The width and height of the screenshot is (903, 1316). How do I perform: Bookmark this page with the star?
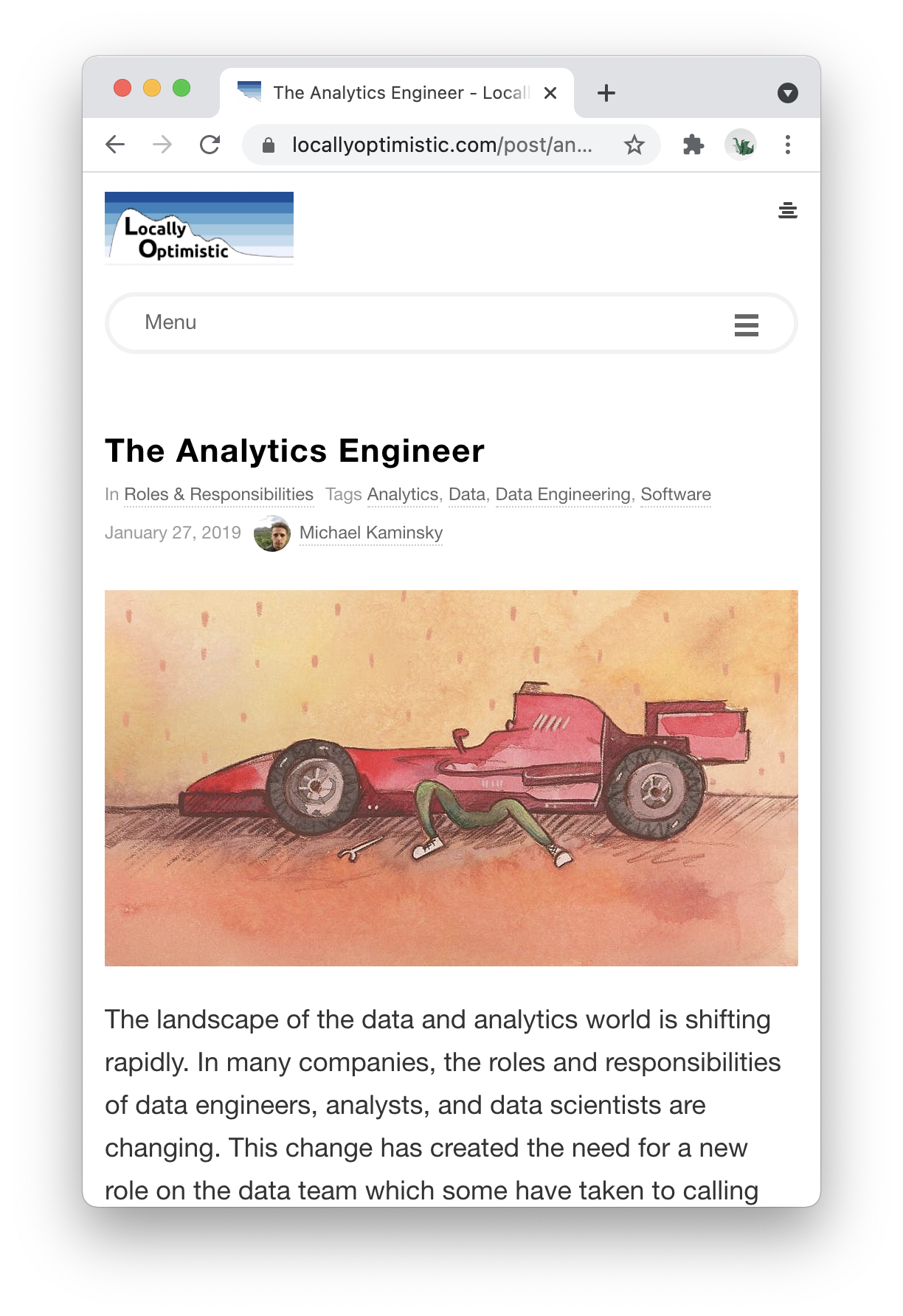(634, 145)
